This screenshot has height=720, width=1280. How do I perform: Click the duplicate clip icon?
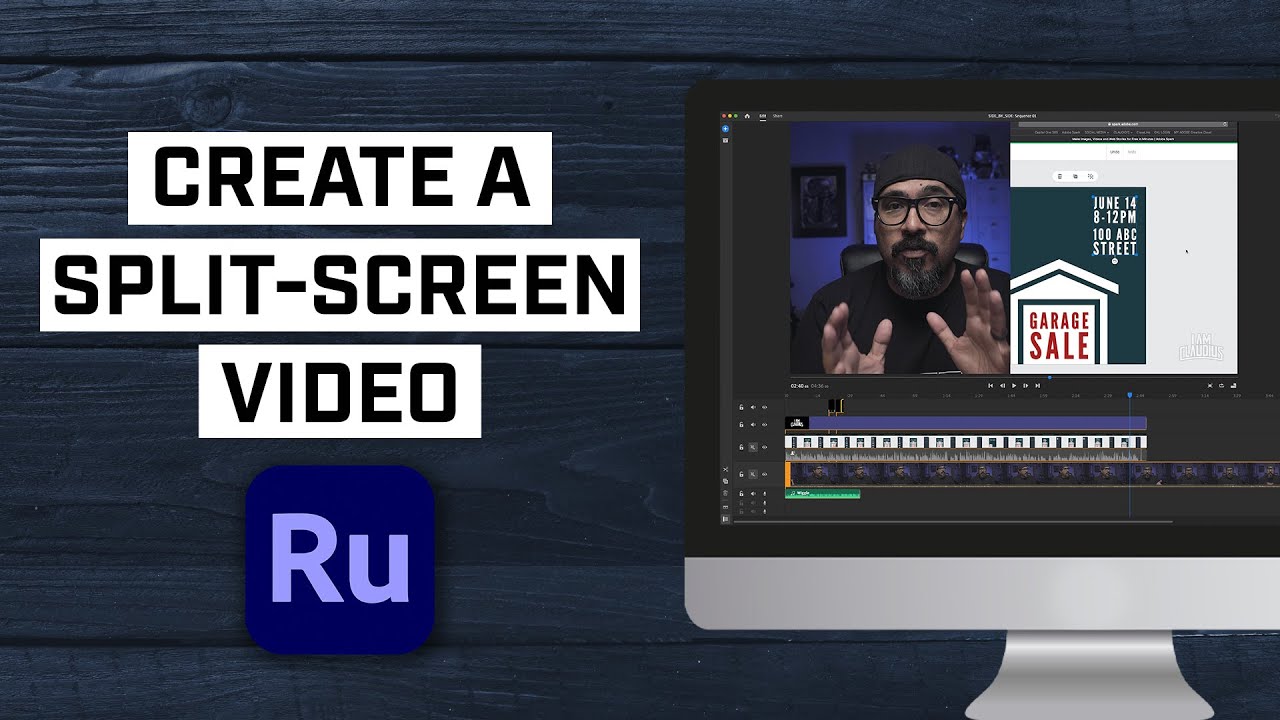(725, 481)
